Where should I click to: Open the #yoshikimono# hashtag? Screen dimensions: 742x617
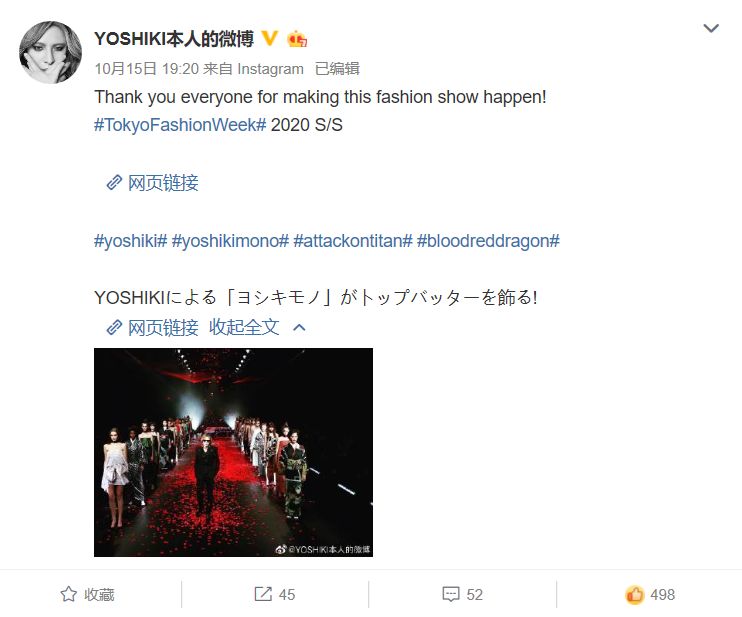[230, 241]
